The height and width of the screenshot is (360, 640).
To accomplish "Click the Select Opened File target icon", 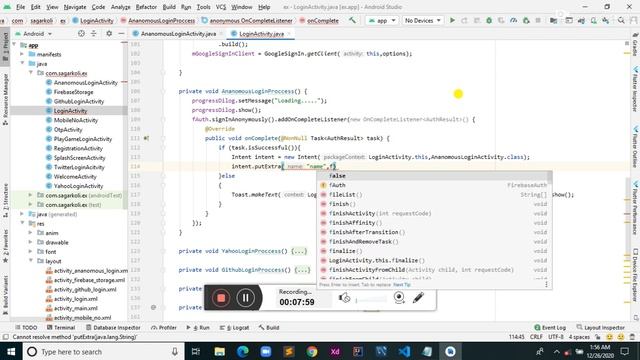I will pos(81,33).
